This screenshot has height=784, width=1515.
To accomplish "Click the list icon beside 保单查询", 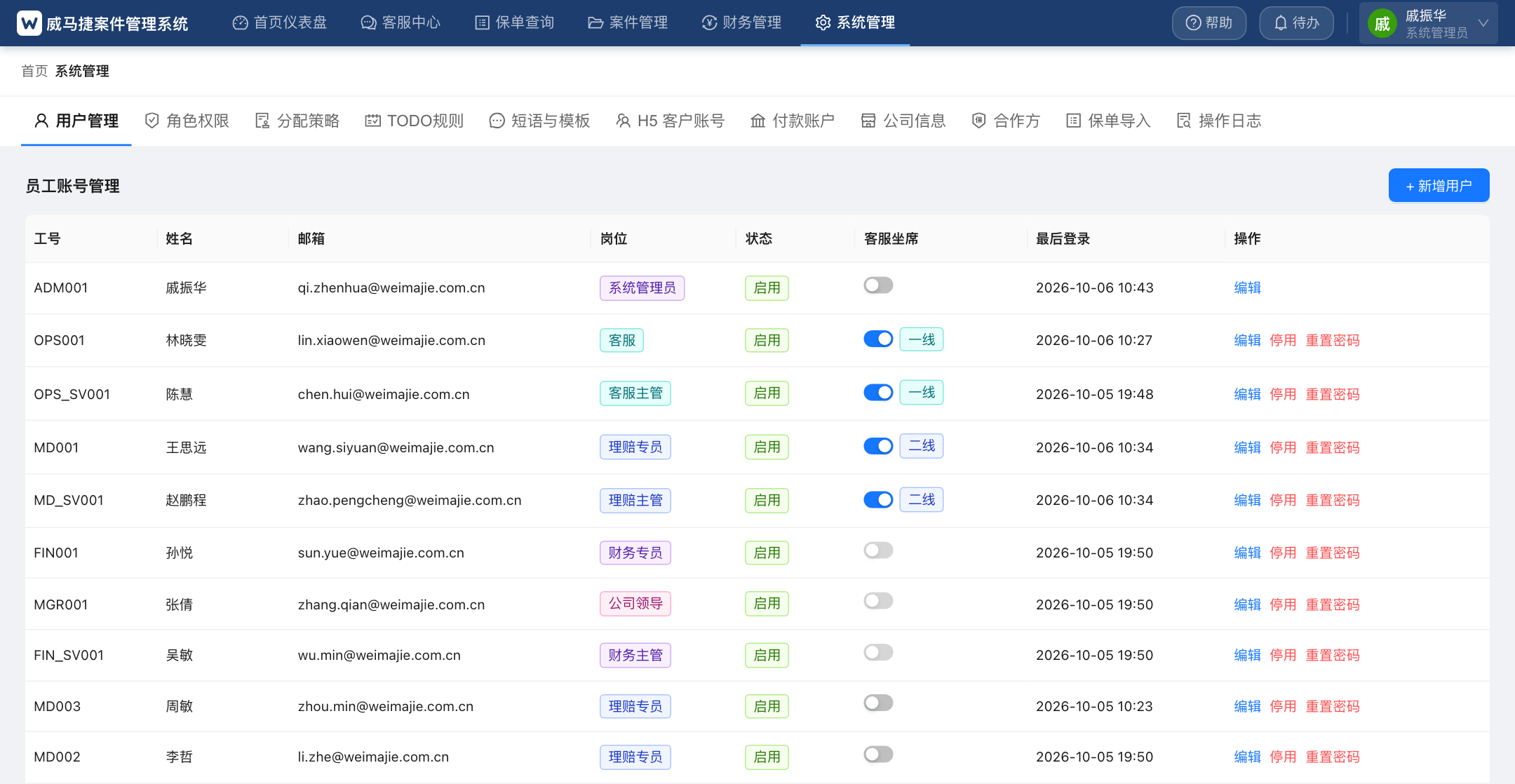I will click(482, 23).
